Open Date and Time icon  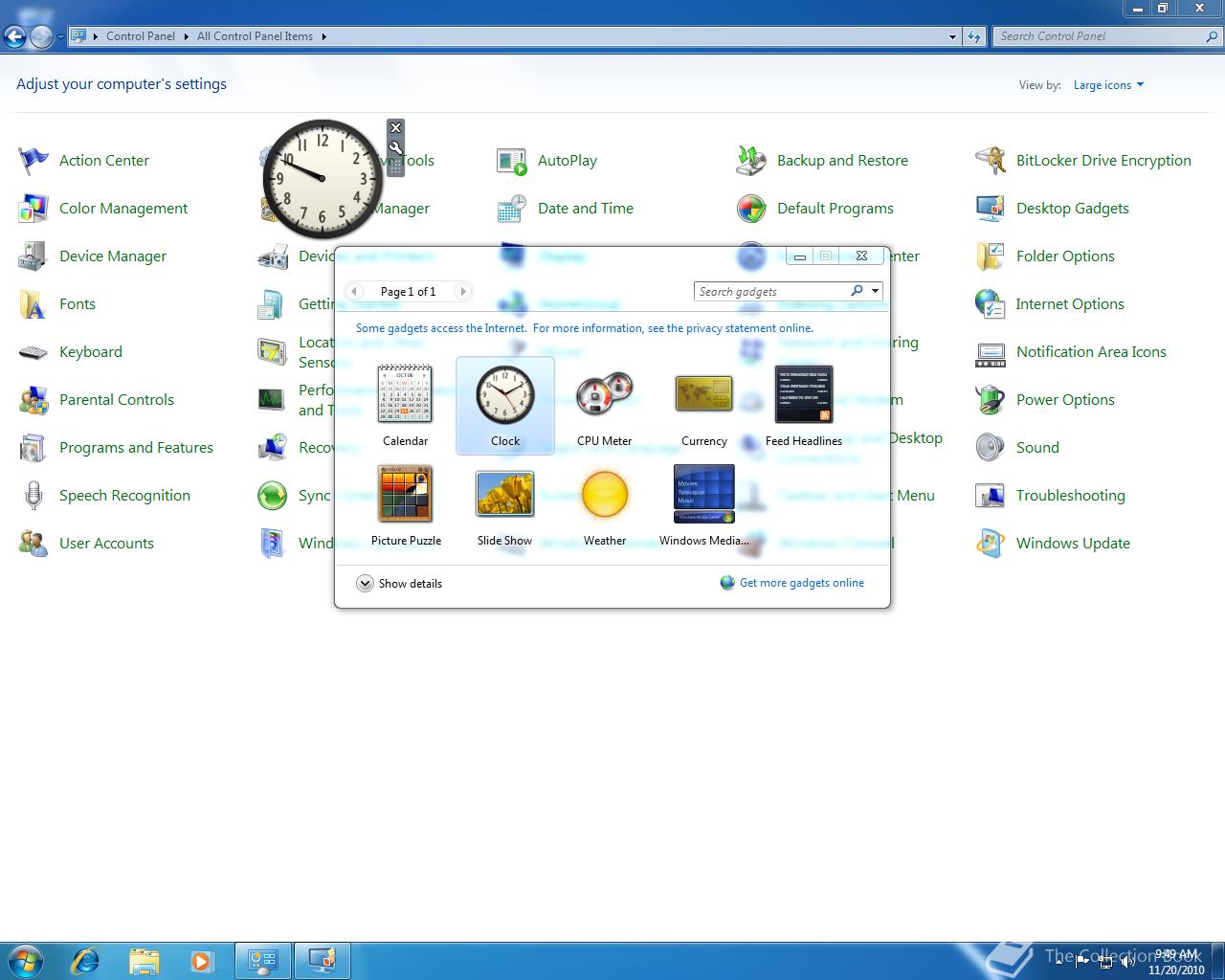(x=512, y=208)
